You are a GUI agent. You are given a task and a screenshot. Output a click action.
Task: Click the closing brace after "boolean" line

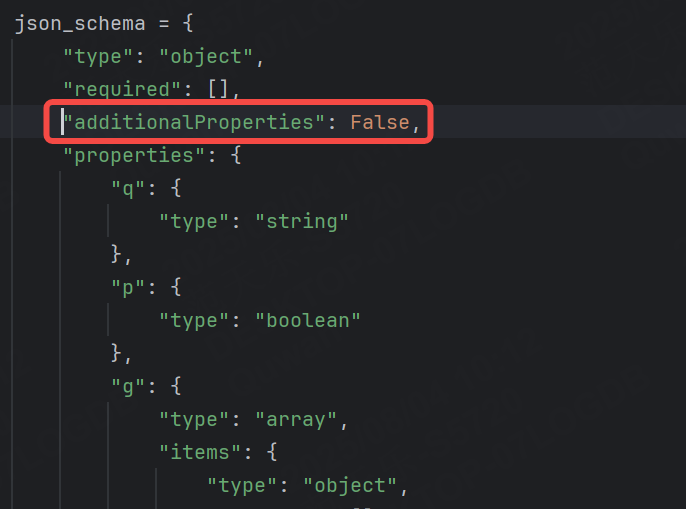tap(116, 353)
